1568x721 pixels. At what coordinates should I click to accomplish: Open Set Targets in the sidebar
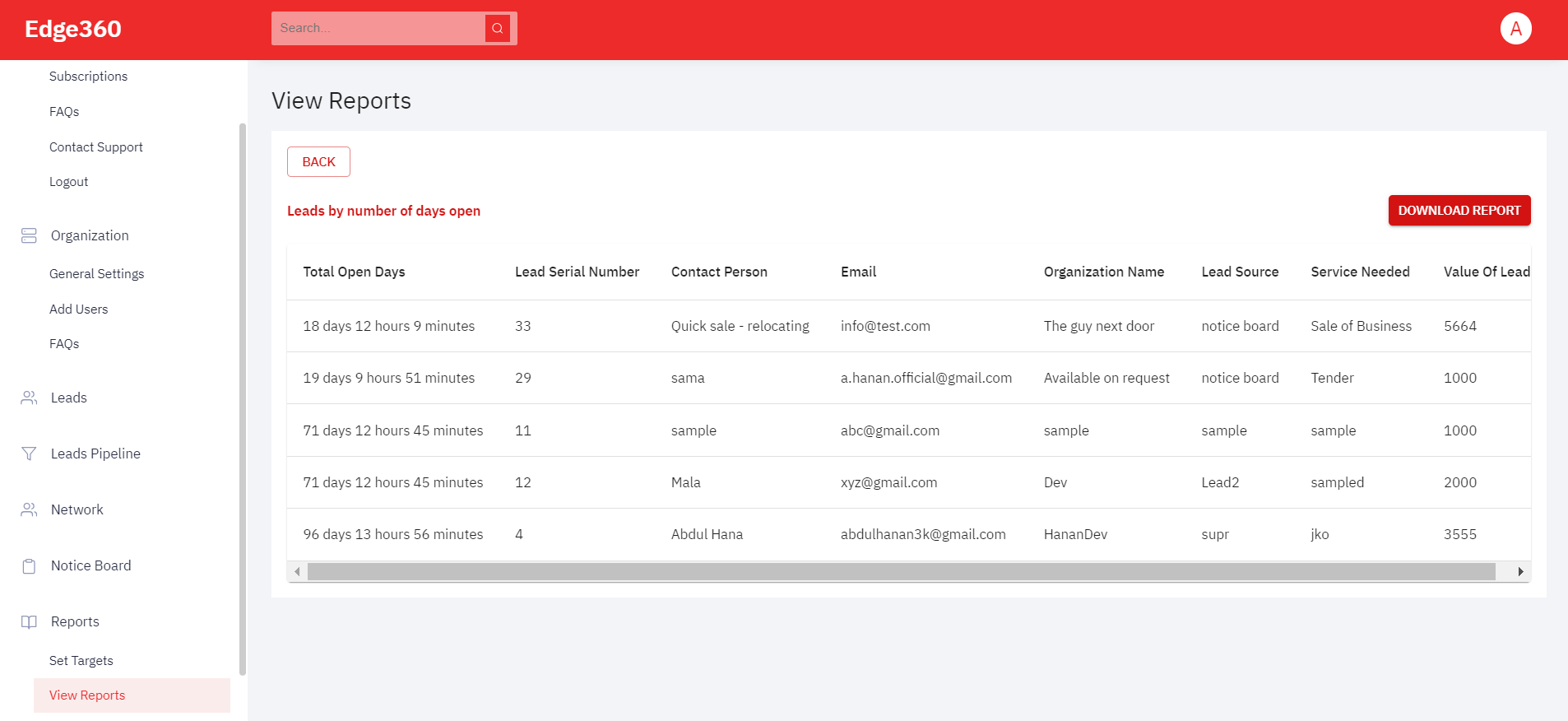pos(81,661)
